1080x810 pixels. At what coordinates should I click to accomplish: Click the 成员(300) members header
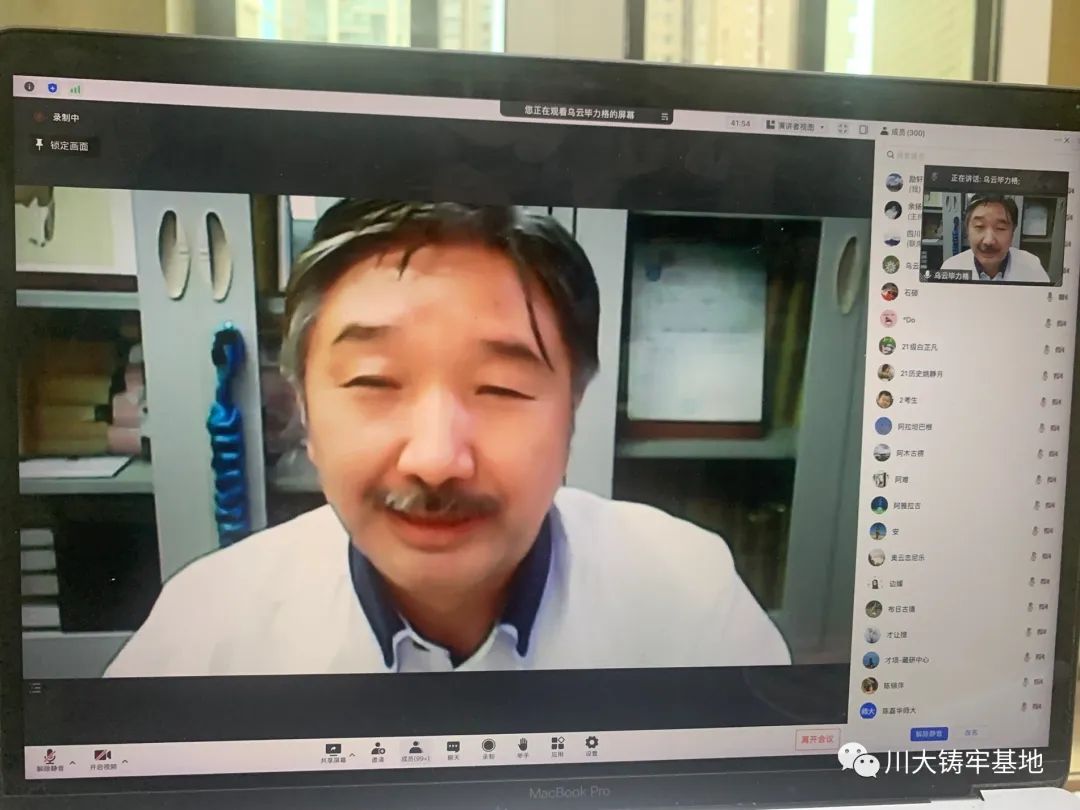point(902,132)
